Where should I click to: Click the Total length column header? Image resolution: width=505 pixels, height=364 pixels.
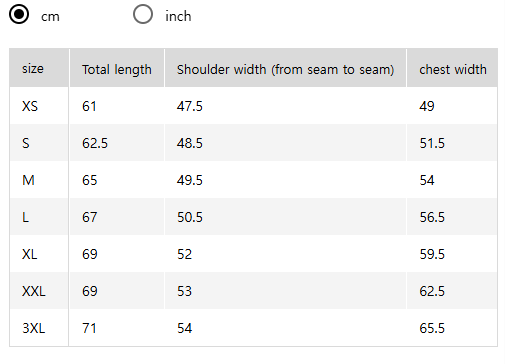click(117, 68)
